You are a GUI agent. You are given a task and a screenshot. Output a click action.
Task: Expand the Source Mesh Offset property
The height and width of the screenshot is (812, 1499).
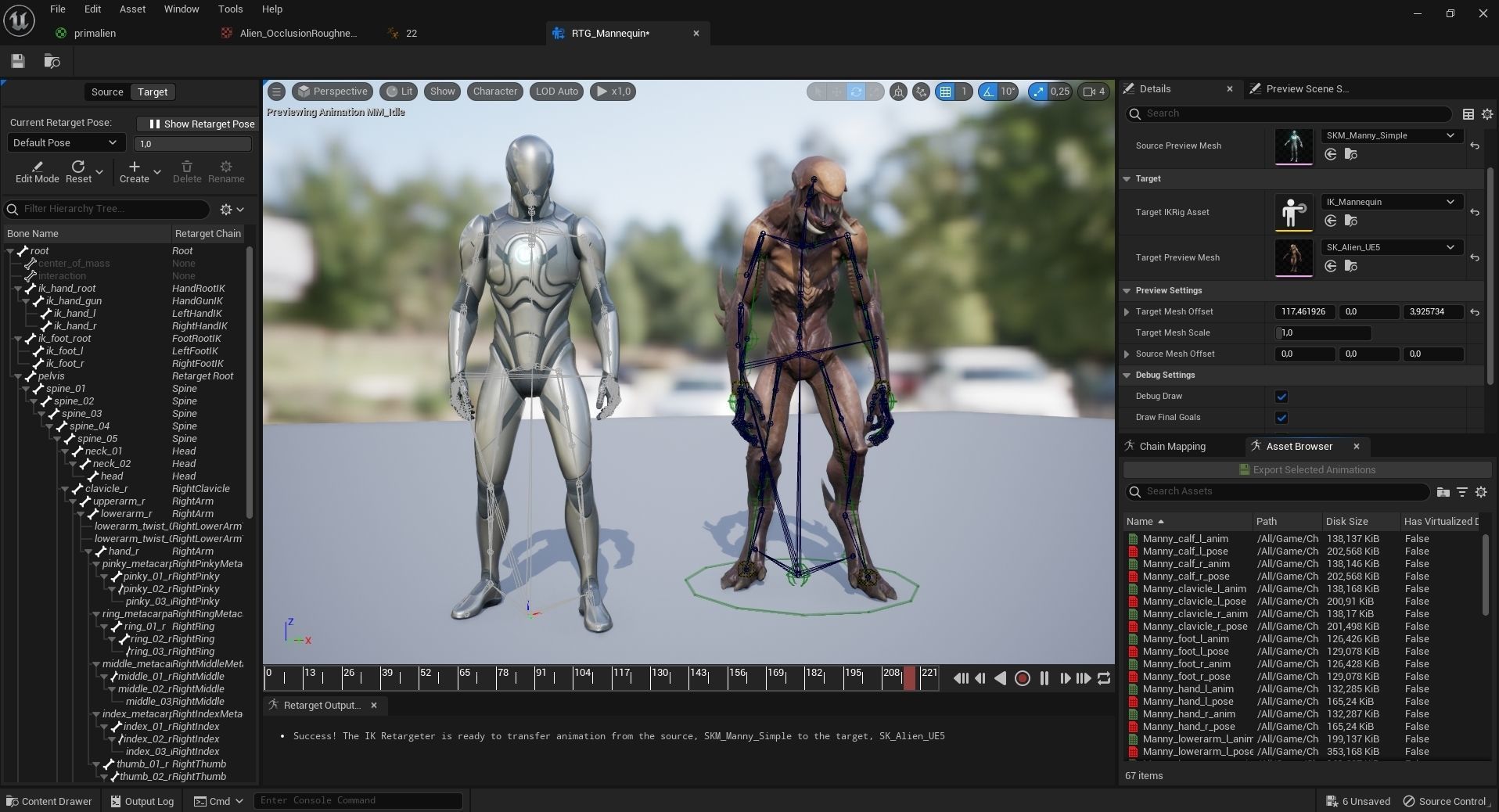[x=1127, y=354]
